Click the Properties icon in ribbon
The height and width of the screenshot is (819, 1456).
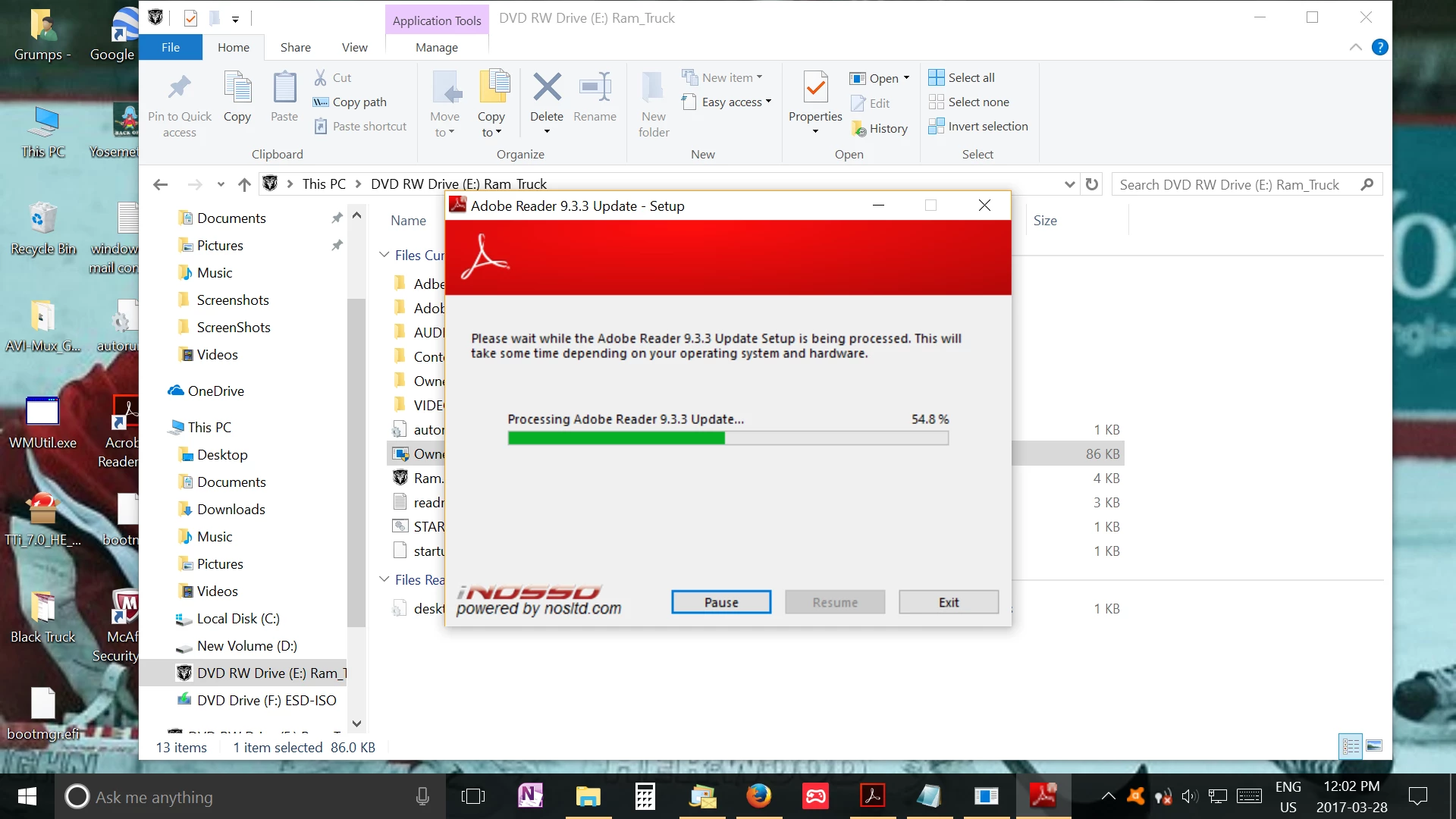tap(815, 88)
